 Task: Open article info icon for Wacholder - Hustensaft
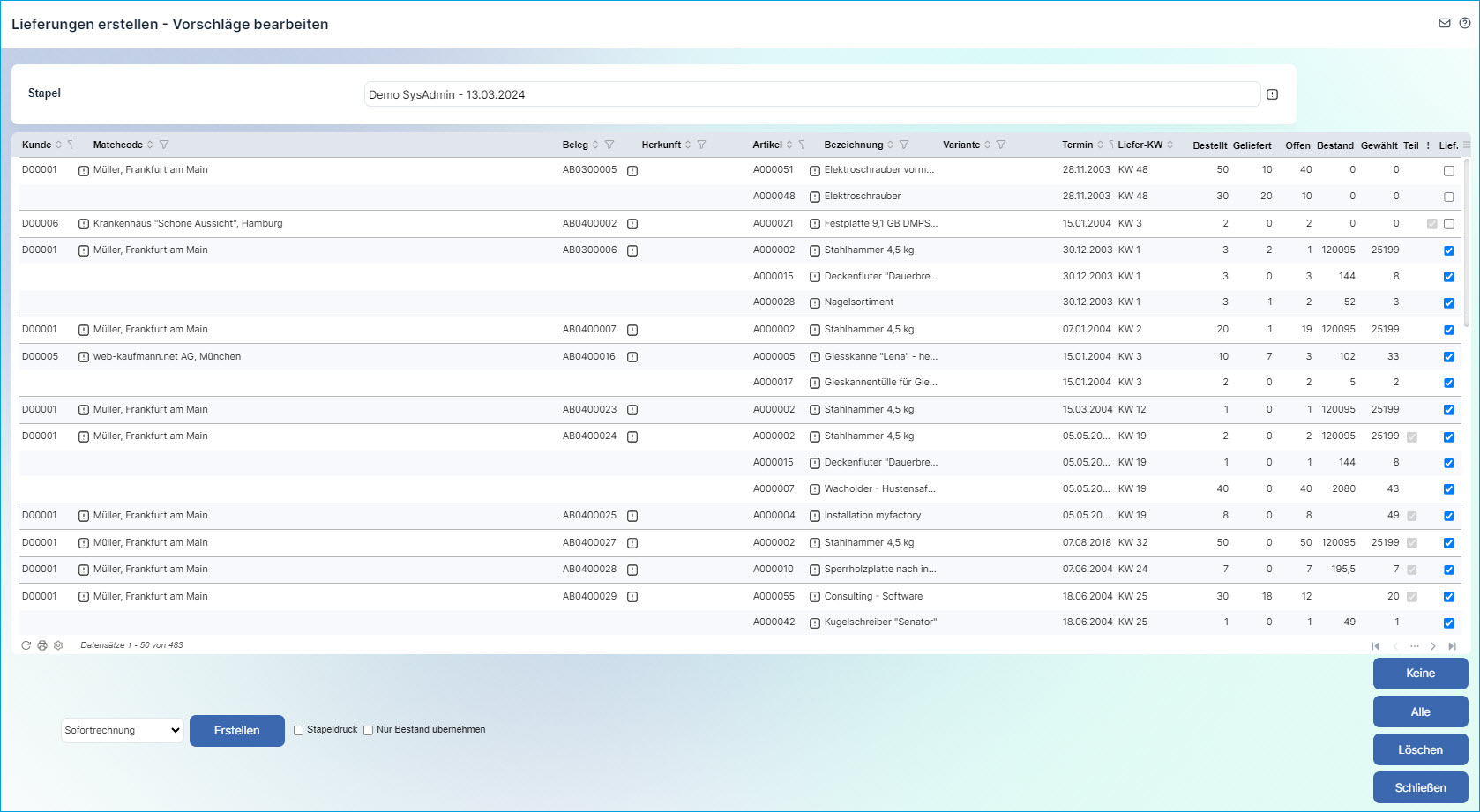pos(815,489)
